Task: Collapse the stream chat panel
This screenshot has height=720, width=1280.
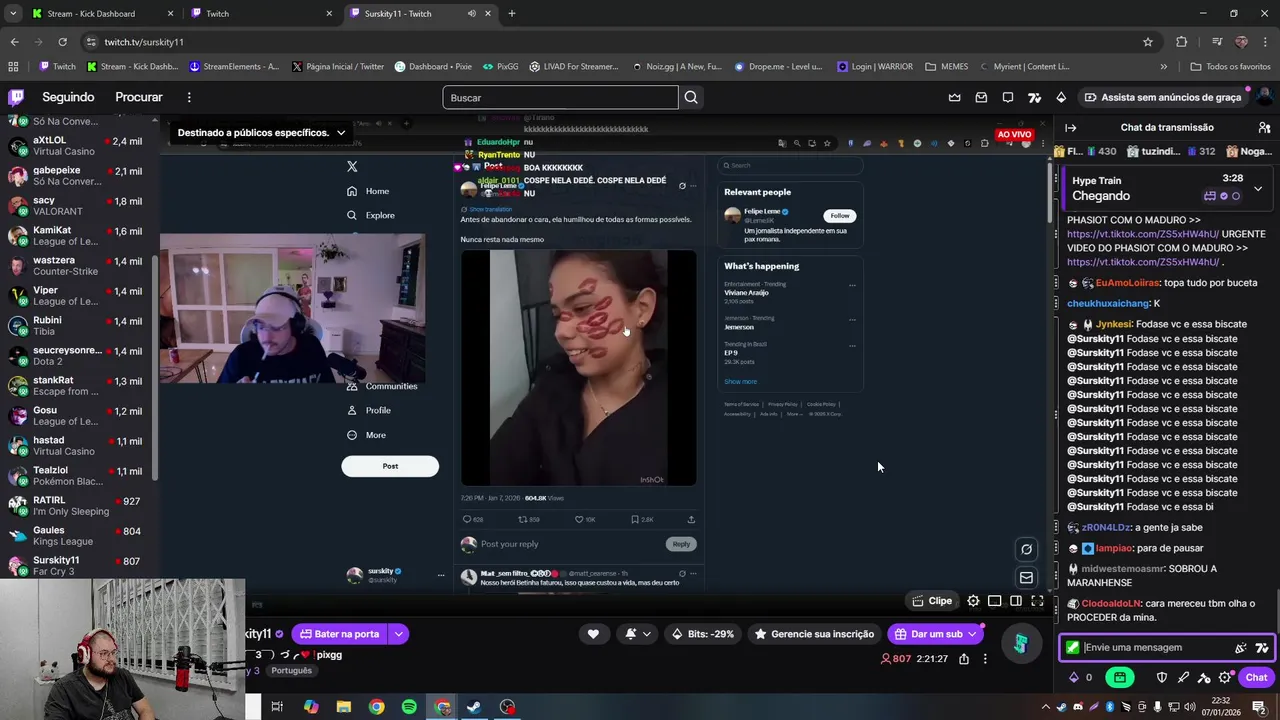Action: pos(1071,127)
